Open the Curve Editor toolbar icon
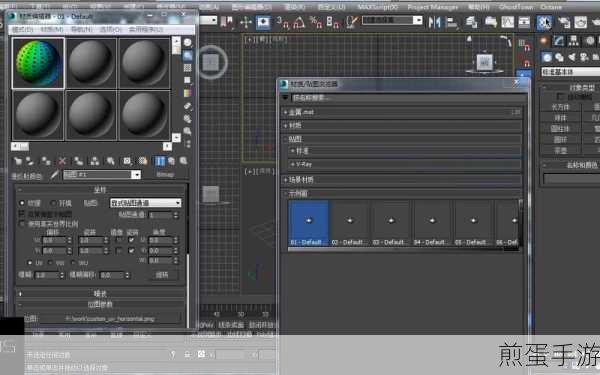600x375 pixels. (x=508, y=23)
